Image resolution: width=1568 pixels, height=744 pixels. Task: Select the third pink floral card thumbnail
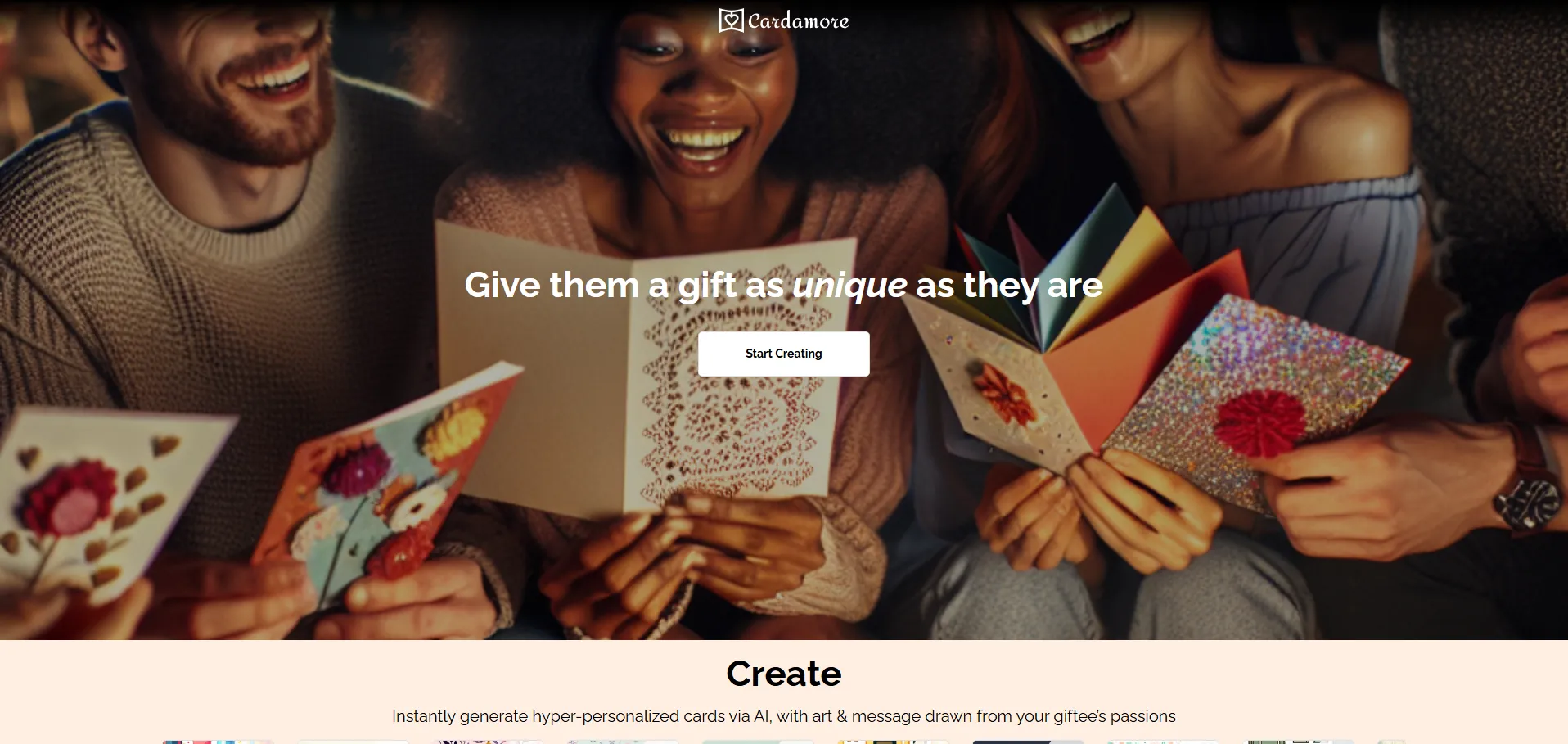488,742
